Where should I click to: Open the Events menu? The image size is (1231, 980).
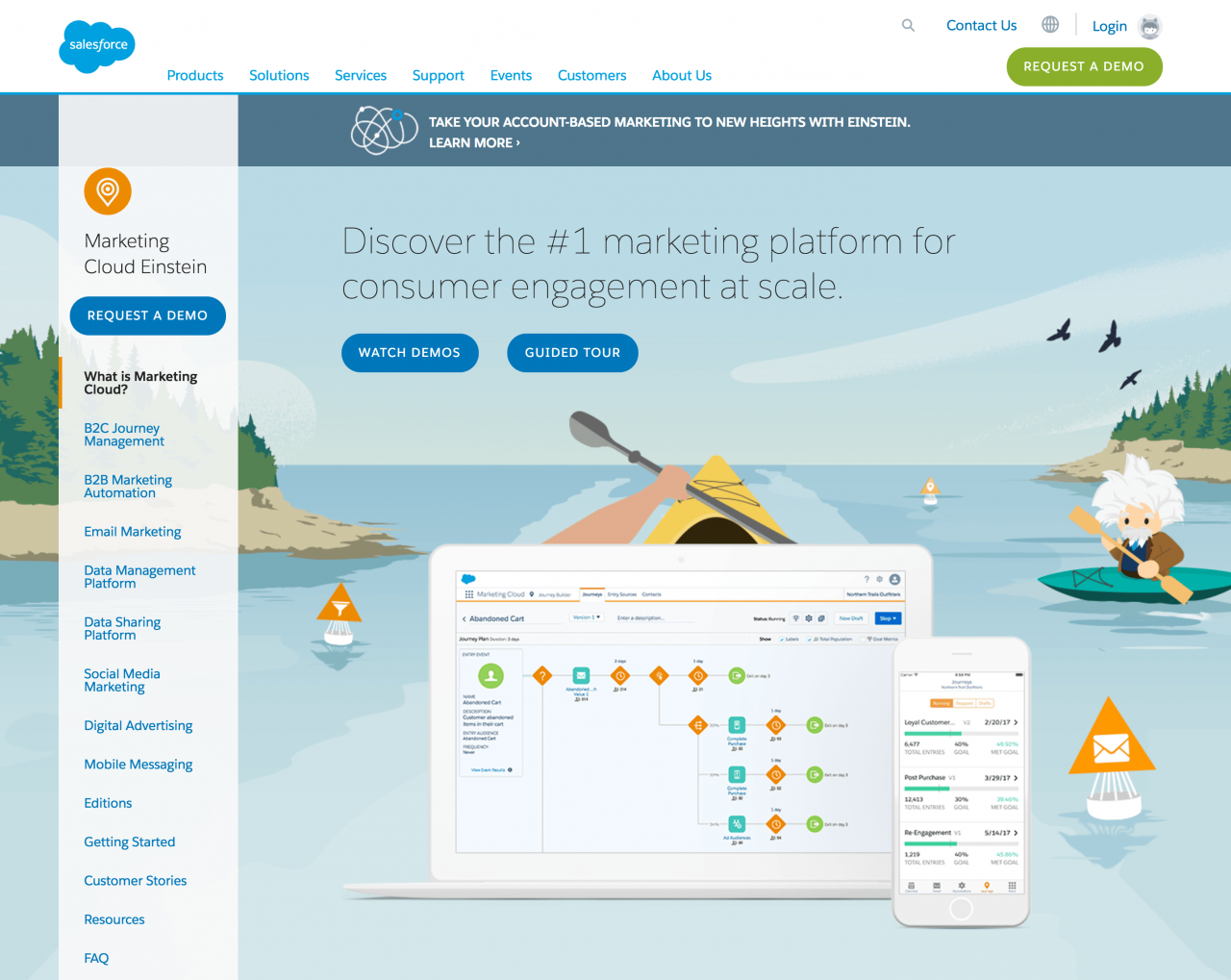pos(511,75)
